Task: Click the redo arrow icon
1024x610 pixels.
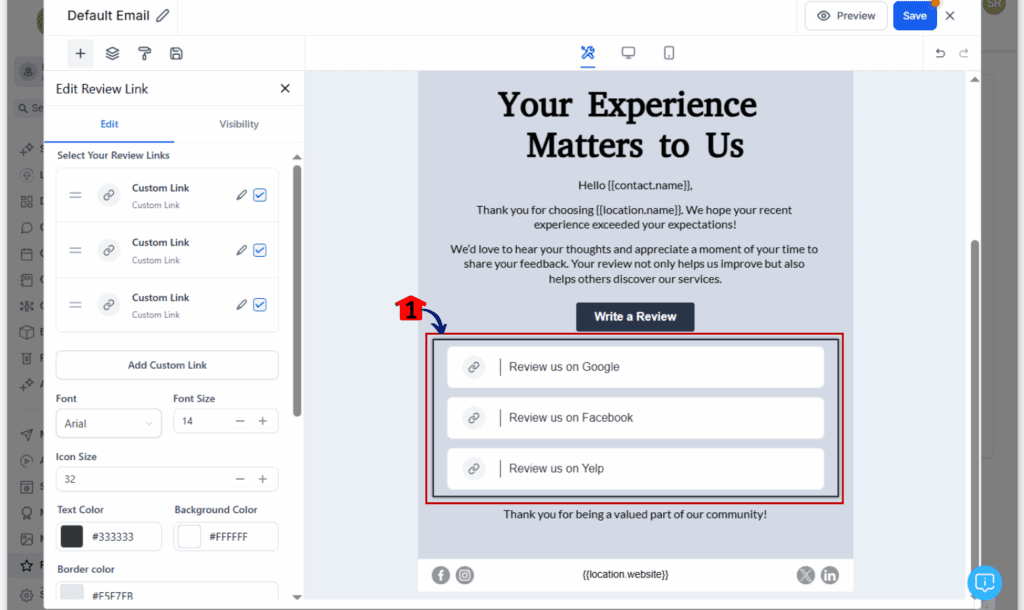Action: pos(963,53)
